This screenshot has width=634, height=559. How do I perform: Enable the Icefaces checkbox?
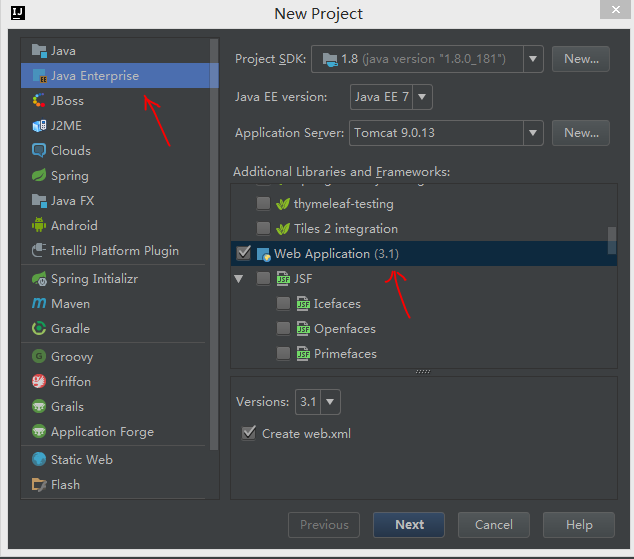[283, 304]
